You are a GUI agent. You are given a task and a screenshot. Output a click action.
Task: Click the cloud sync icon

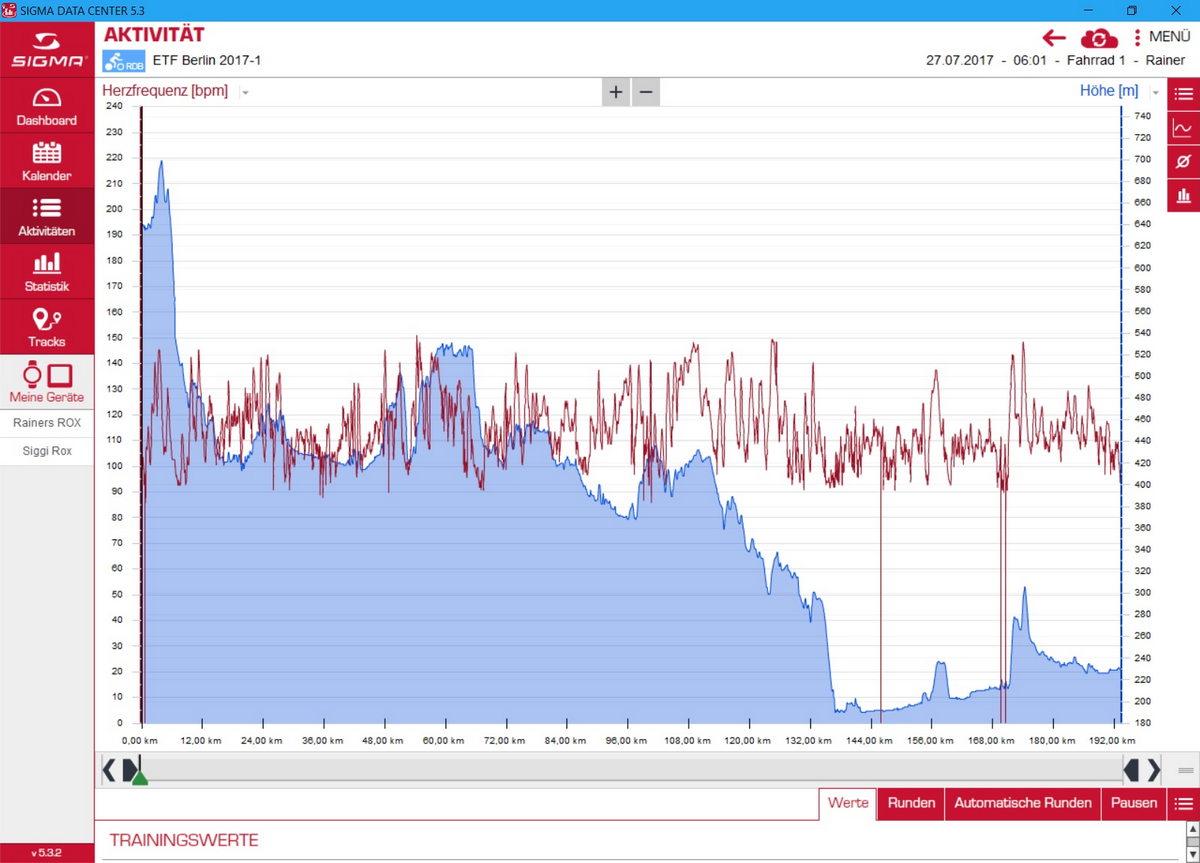[x=1099, y=39]
